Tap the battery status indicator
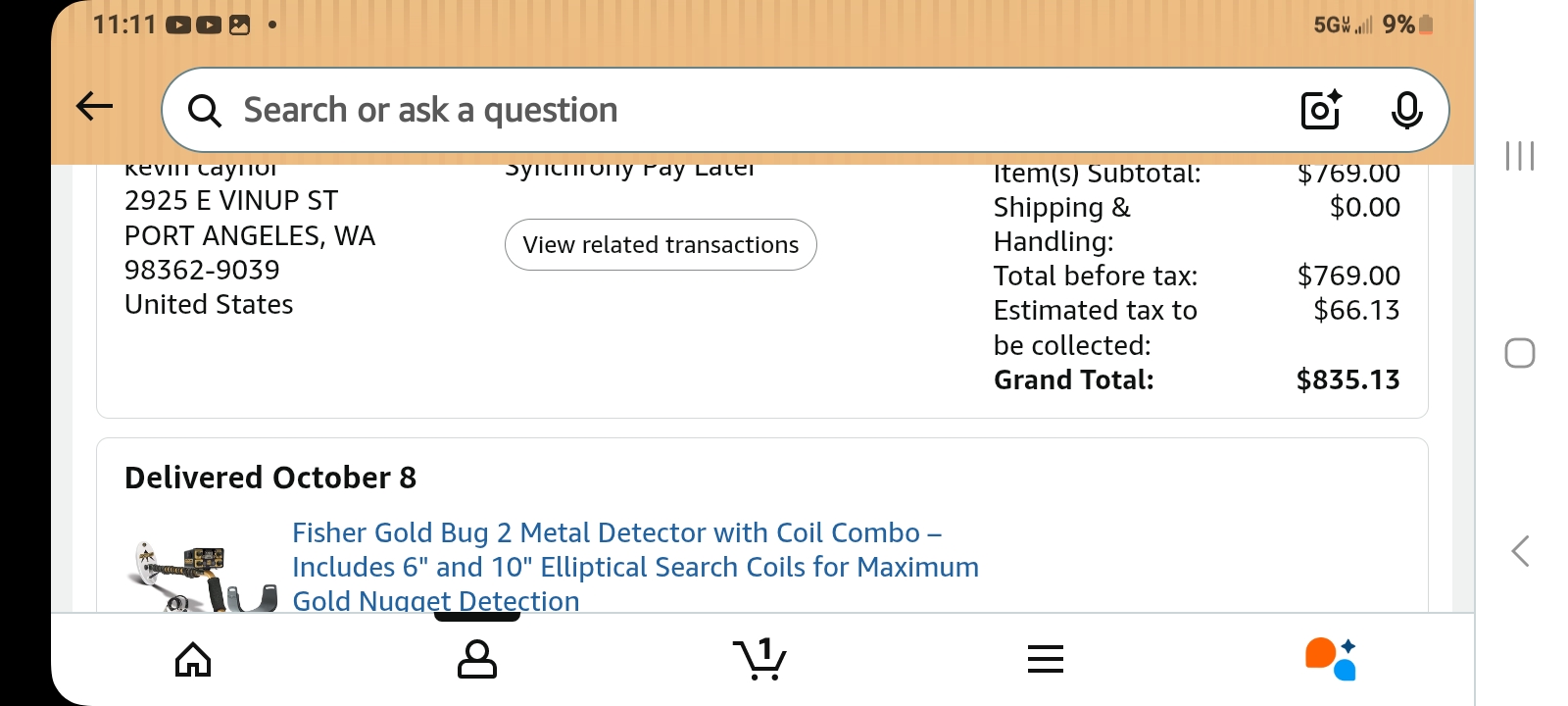 pyautogui.click(x=1426, y=25)
